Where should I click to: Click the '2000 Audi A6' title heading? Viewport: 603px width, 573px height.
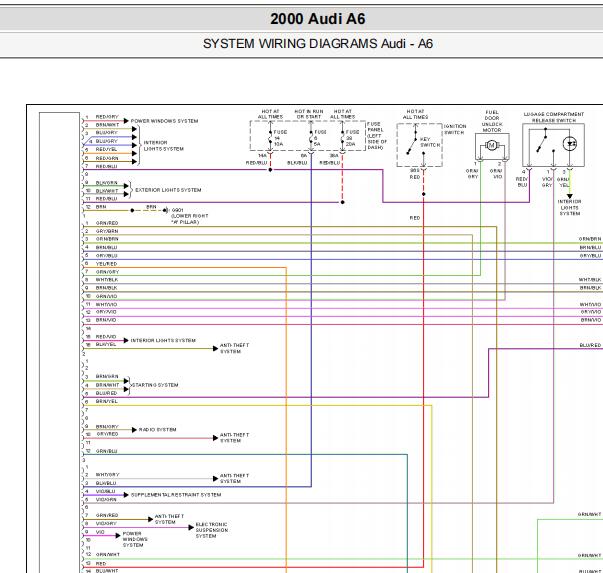[317, 19]
